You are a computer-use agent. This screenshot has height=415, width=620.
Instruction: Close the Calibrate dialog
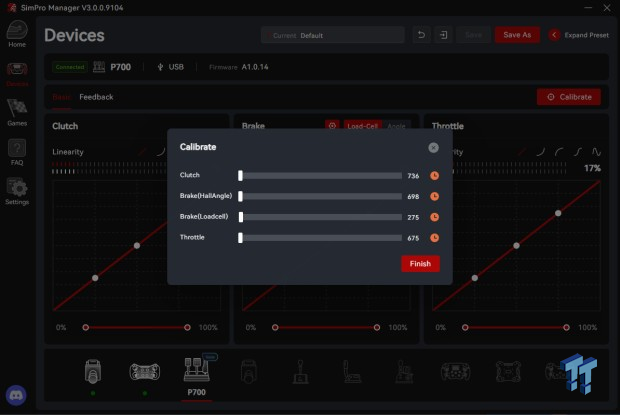tap(433, 147)
